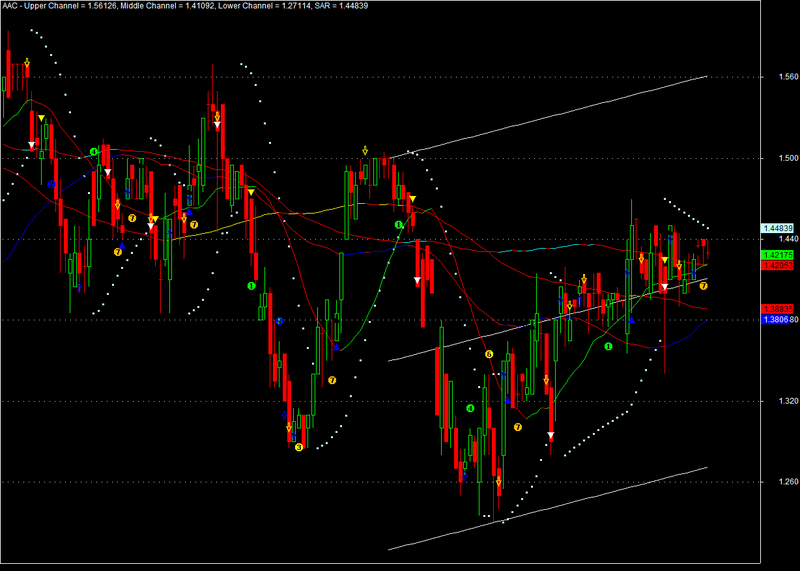Select the upper white channel line

(548, 117)
